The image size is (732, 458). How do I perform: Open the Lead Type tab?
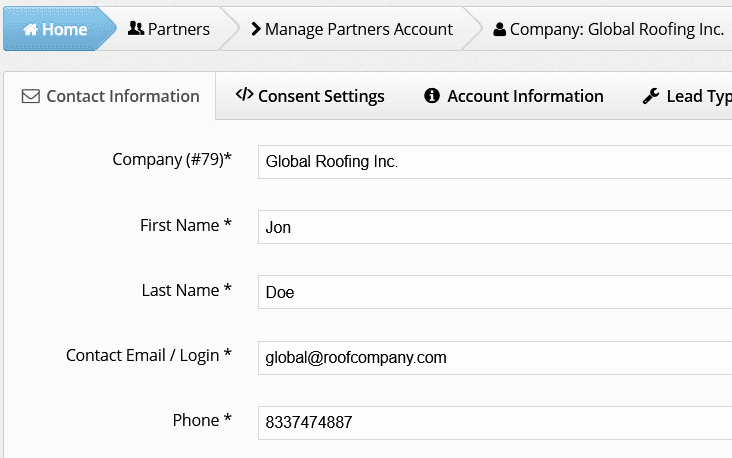tap(687, 96)
